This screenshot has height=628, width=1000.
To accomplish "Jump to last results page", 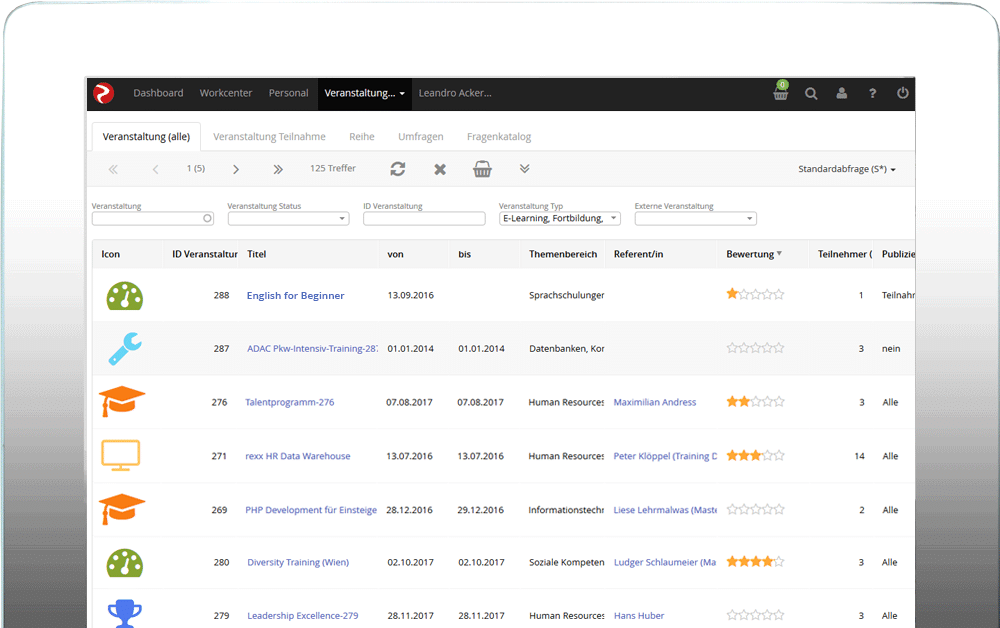I will coord(278,169).
